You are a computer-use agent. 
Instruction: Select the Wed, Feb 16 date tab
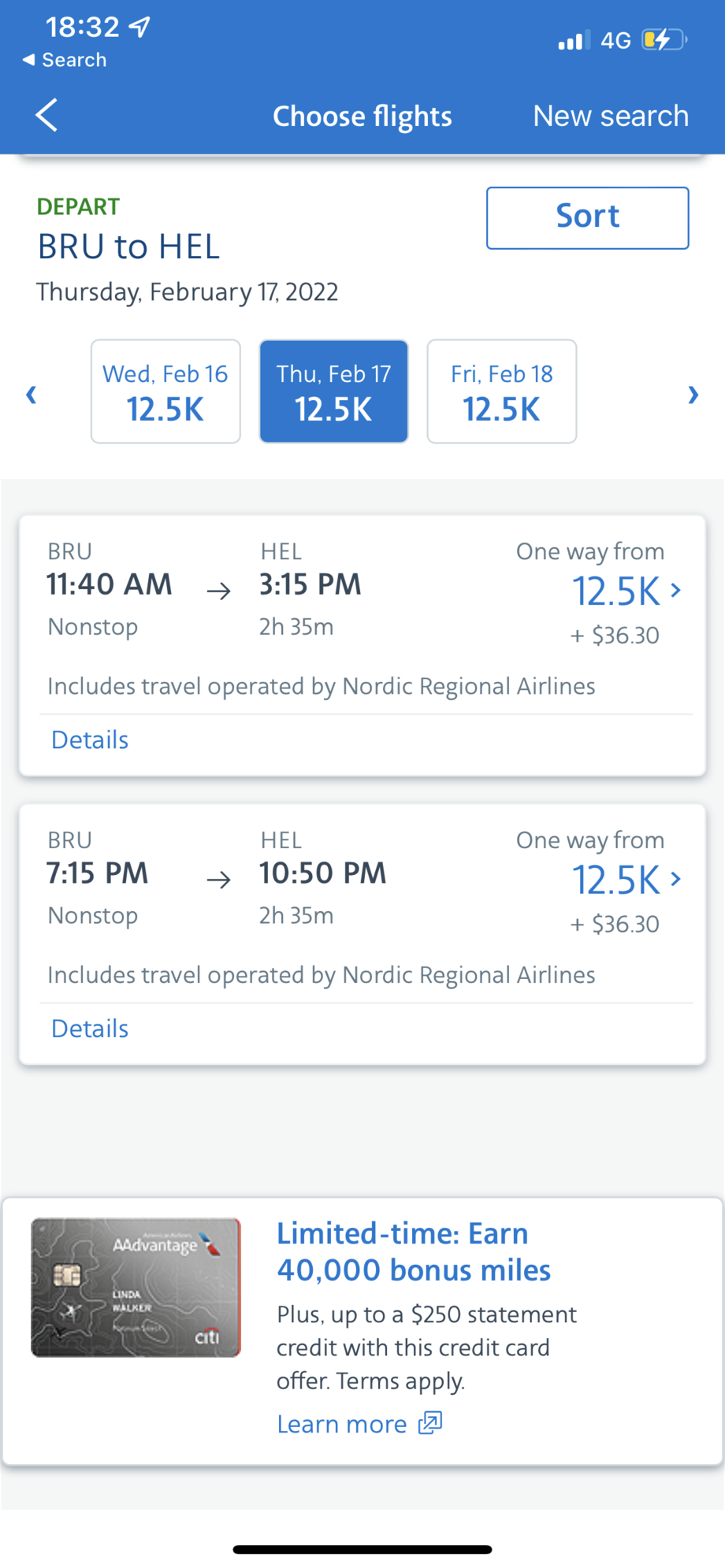pos(165,391)
